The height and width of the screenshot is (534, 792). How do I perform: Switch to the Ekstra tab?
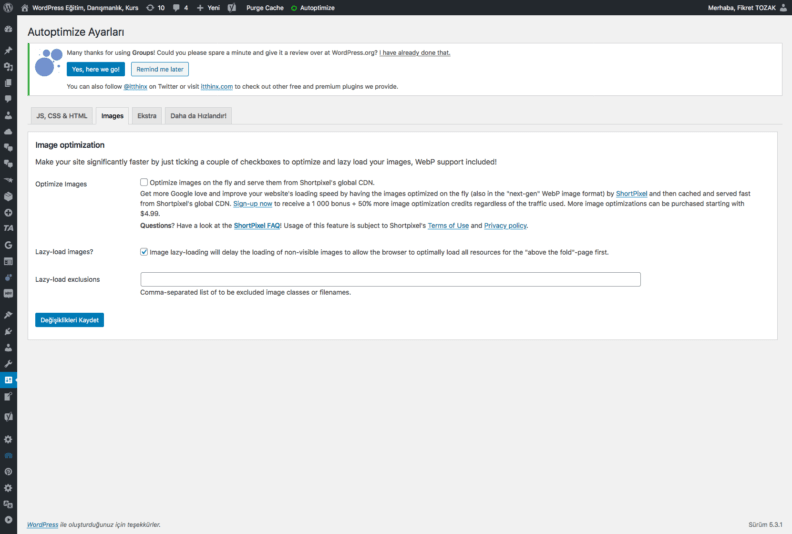pos(147,116)
